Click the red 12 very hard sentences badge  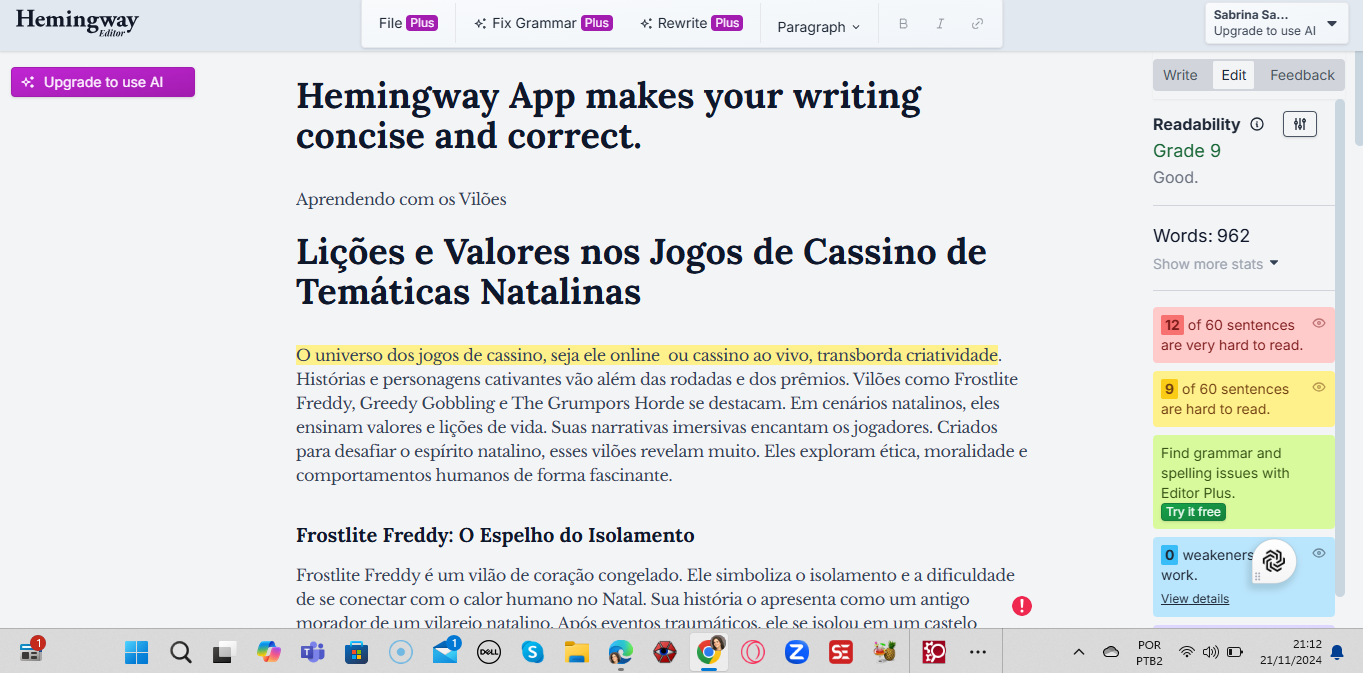pyautogui.click(x=1172, y=325)
